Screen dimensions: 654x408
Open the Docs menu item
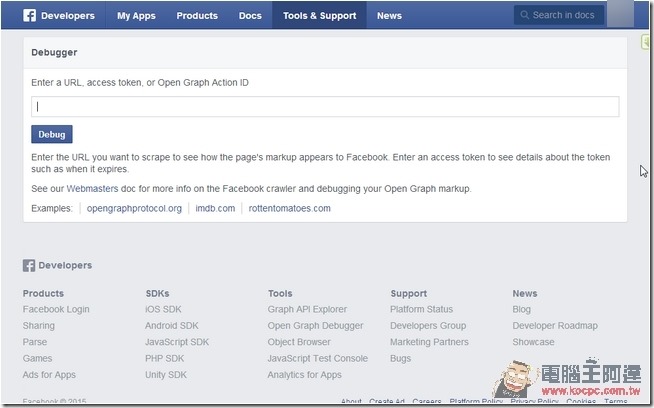250,15
